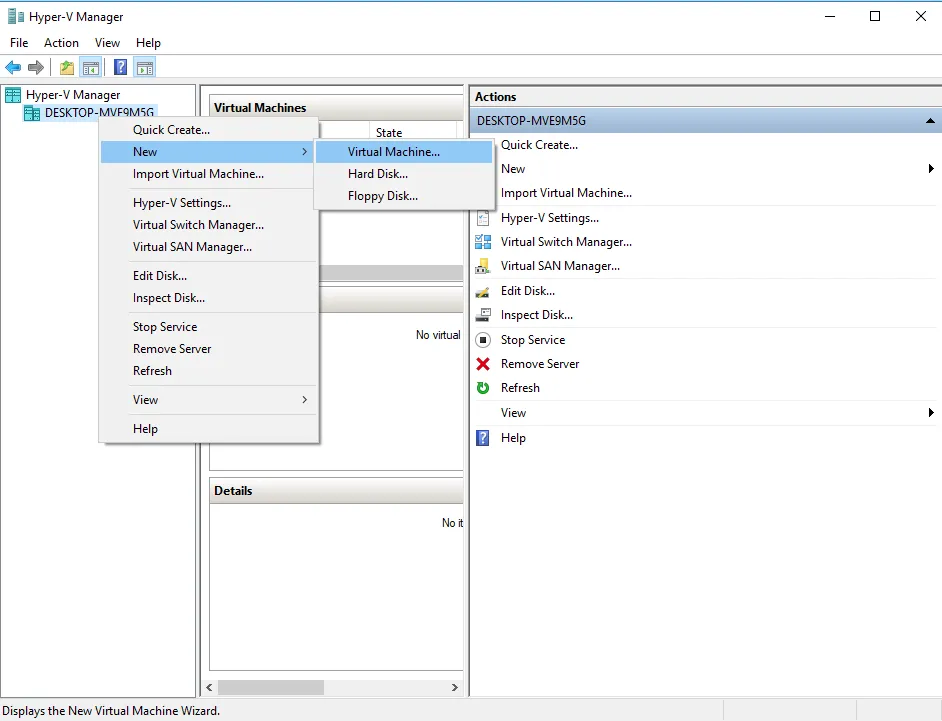The width and height of the screenshot is (942, 721).
Task: Toggle the Show/Hide Console Tree icon
Action: [x=91, y=67]
